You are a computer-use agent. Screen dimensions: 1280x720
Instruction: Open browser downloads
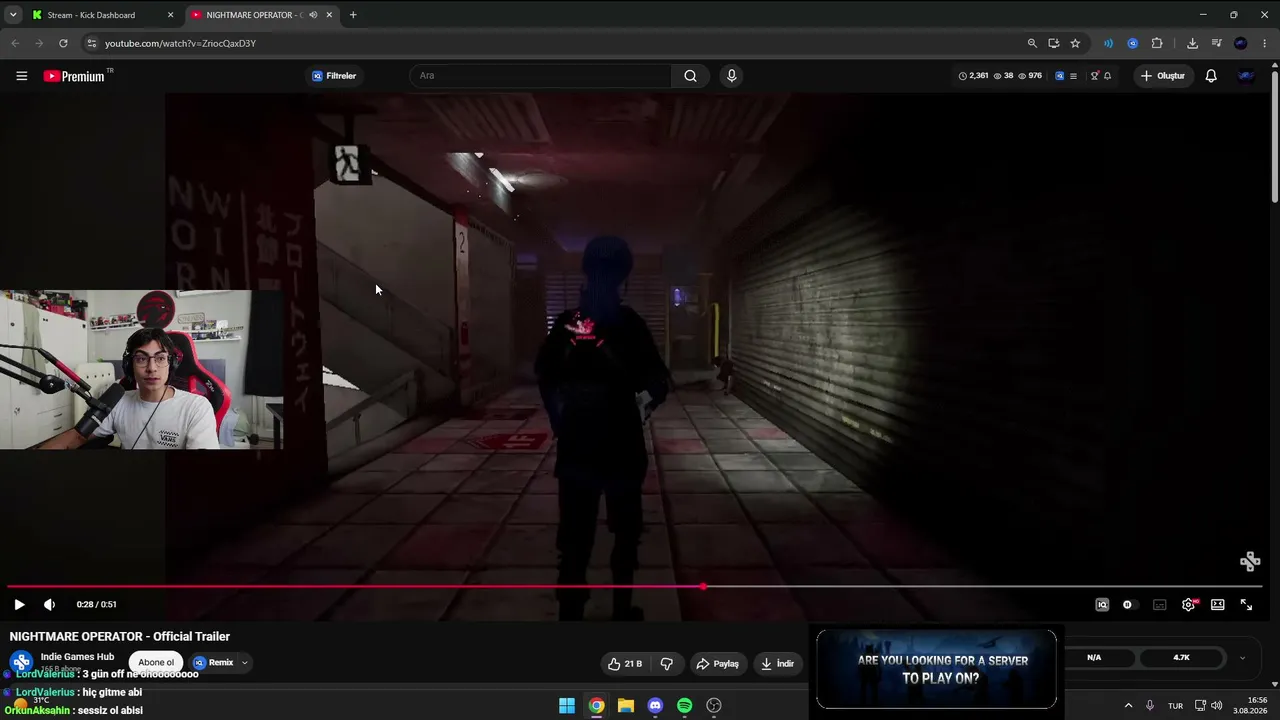[1192, 43]
